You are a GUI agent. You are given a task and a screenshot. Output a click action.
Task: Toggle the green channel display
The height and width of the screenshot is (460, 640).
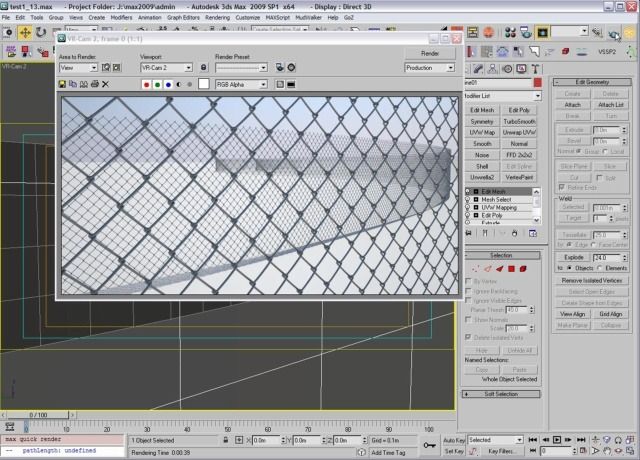click(158, 84)
